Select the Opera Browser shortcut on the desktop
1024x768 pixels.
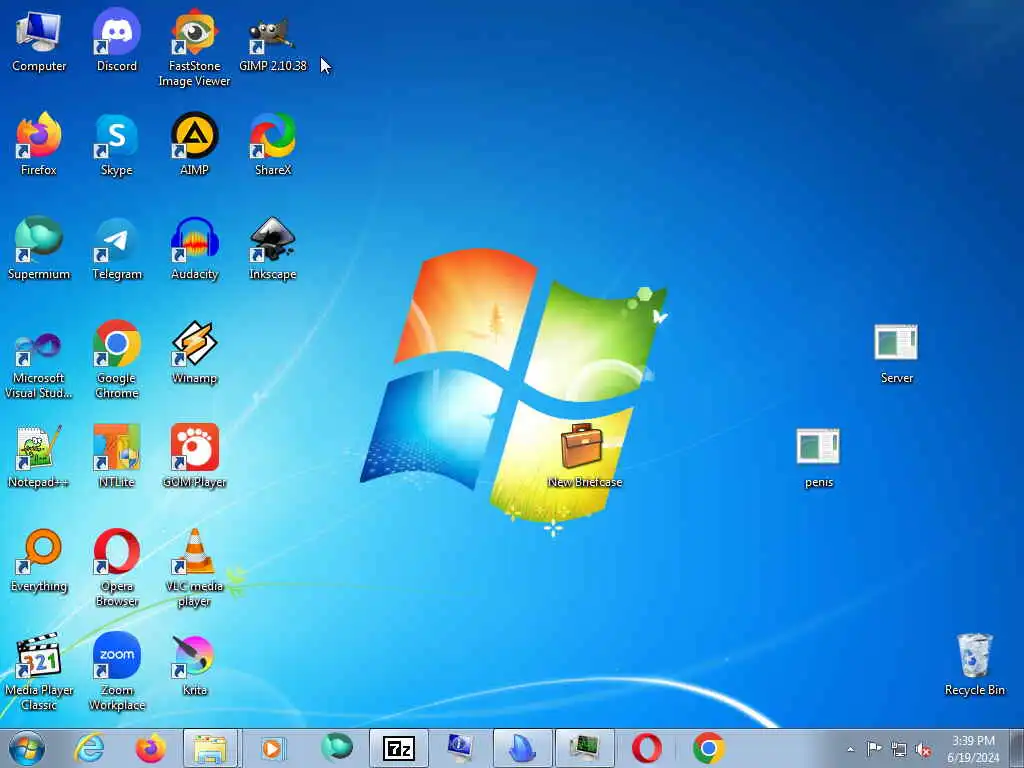coord(116,568)
